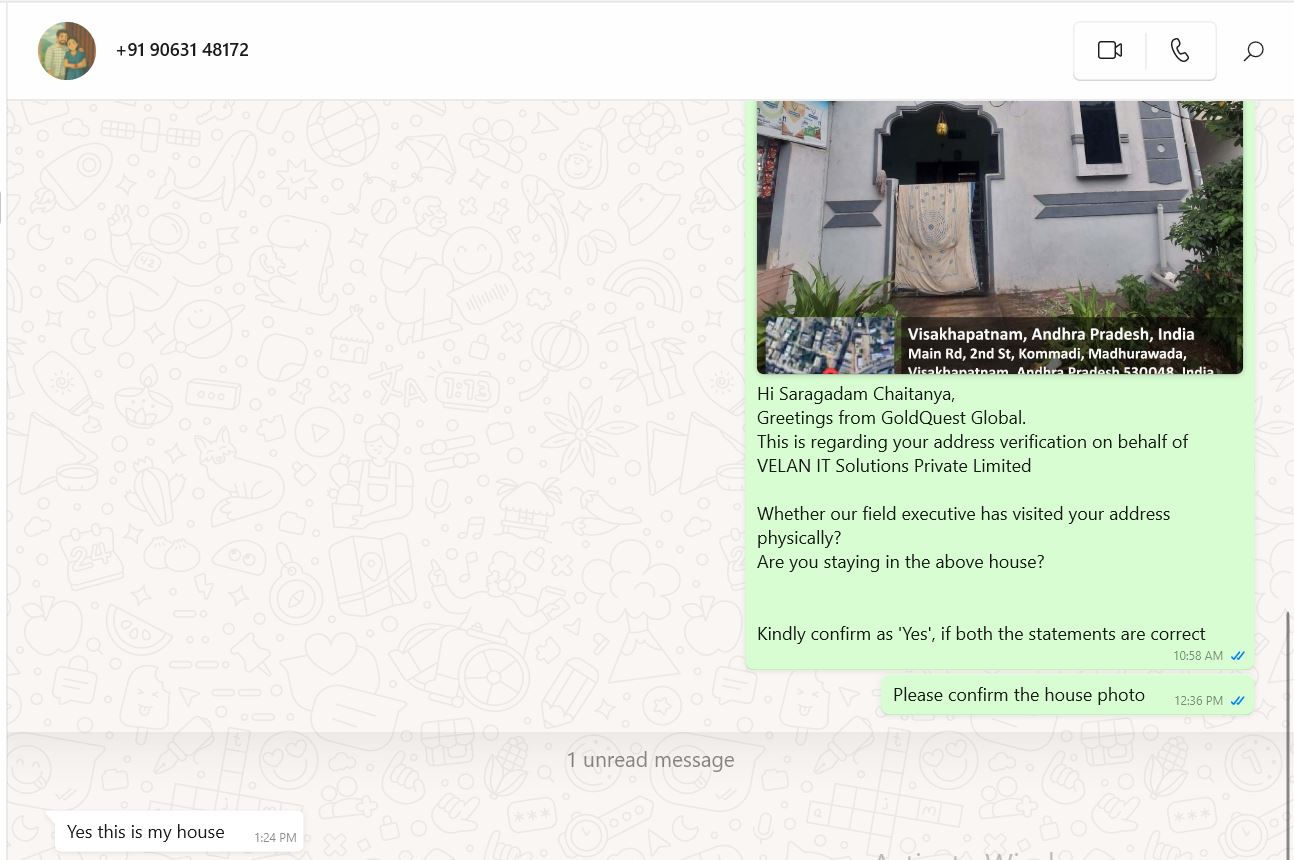Click the 'Greetings from GoldQuest Global.' line

(891, 418)
